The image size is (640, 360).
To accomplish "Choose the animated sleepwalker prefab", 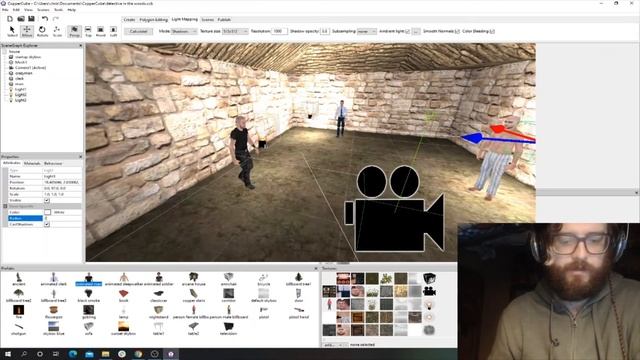I will 124,280.
